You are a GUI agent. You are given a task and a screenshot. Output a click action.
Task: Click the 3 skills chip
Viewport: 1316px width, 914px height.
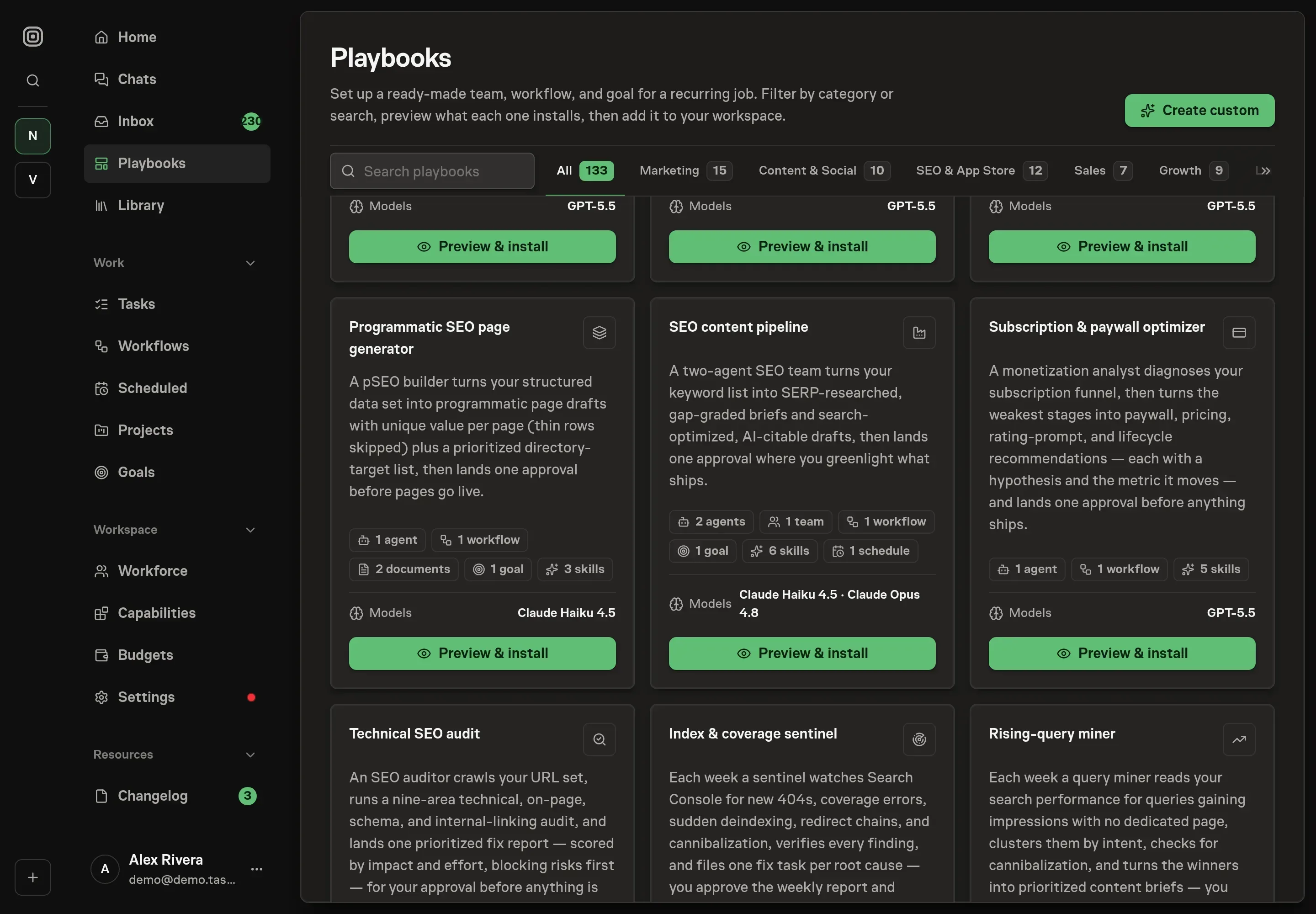tap(575, 569)
